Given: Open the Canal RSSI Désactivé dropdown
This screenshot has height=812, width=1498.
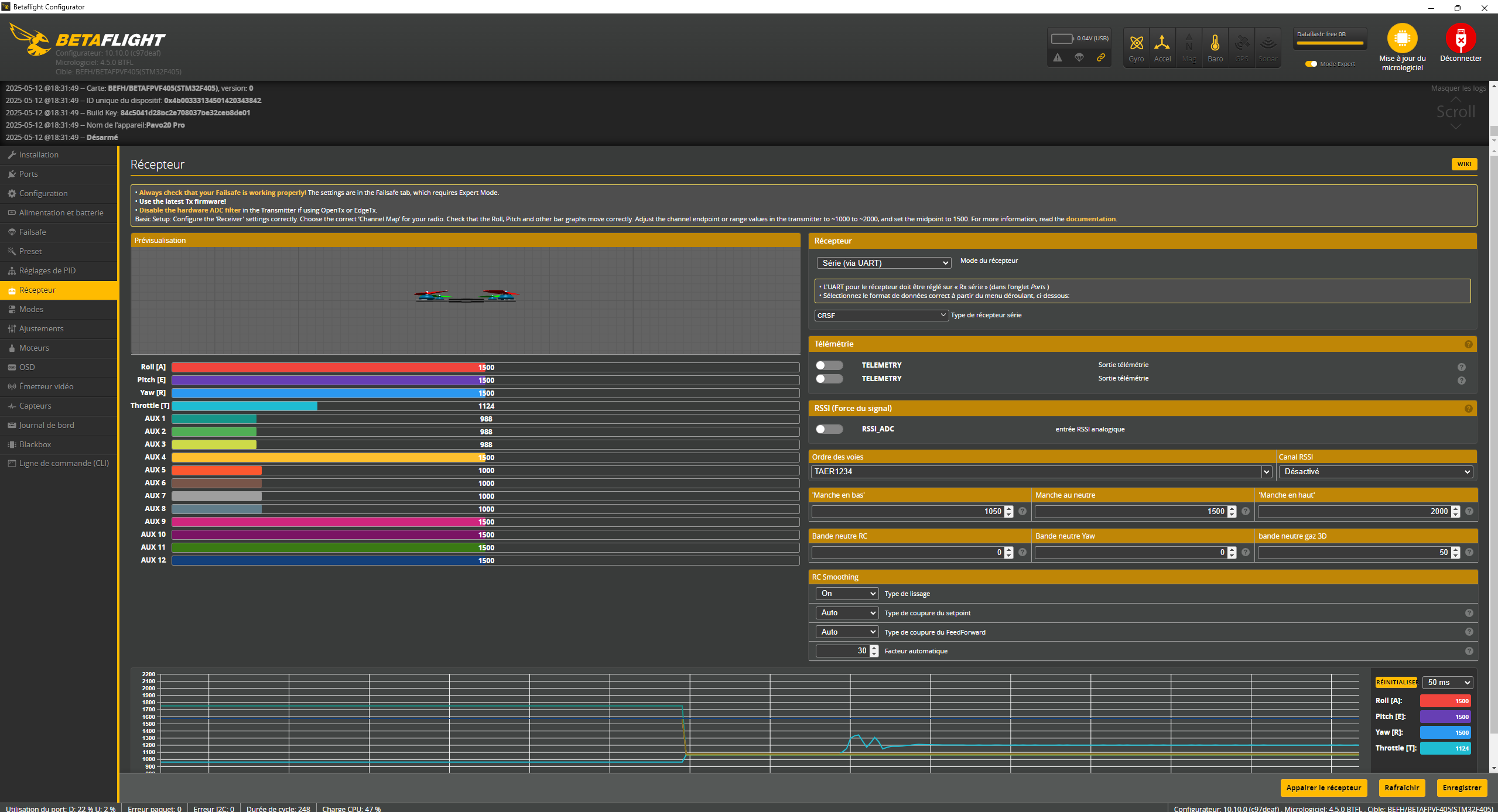Looking at the screenshot, I should tap(1375, 472).
